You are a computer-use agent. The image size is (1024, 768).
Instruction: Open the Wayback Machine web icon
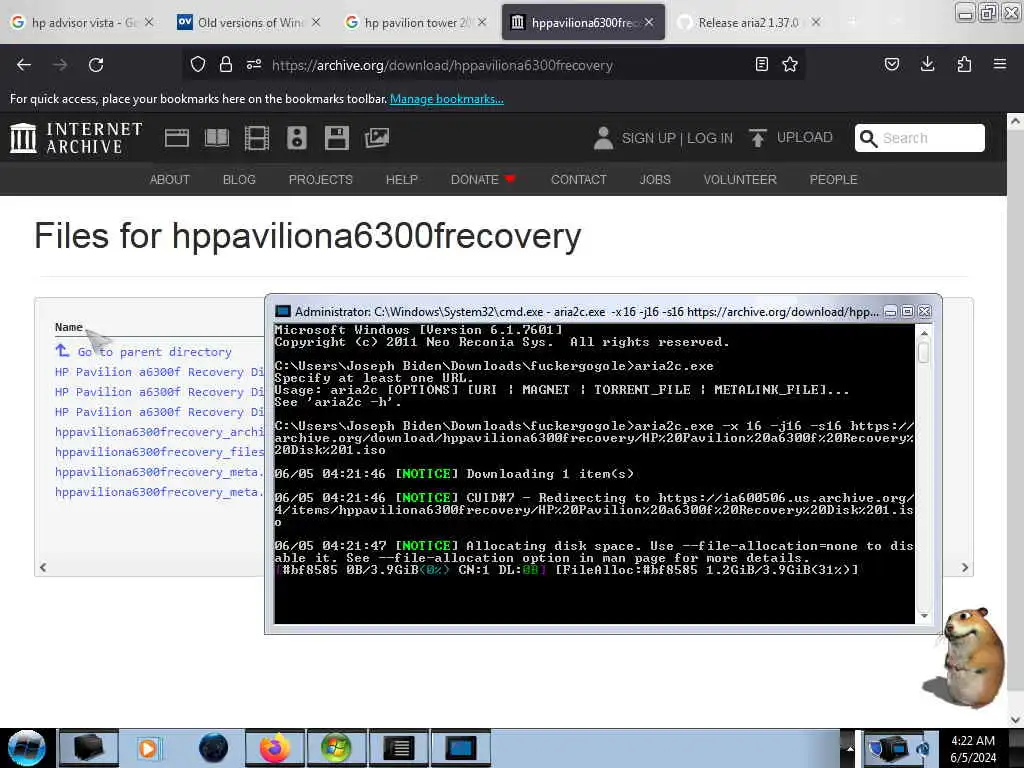[177, 138]
